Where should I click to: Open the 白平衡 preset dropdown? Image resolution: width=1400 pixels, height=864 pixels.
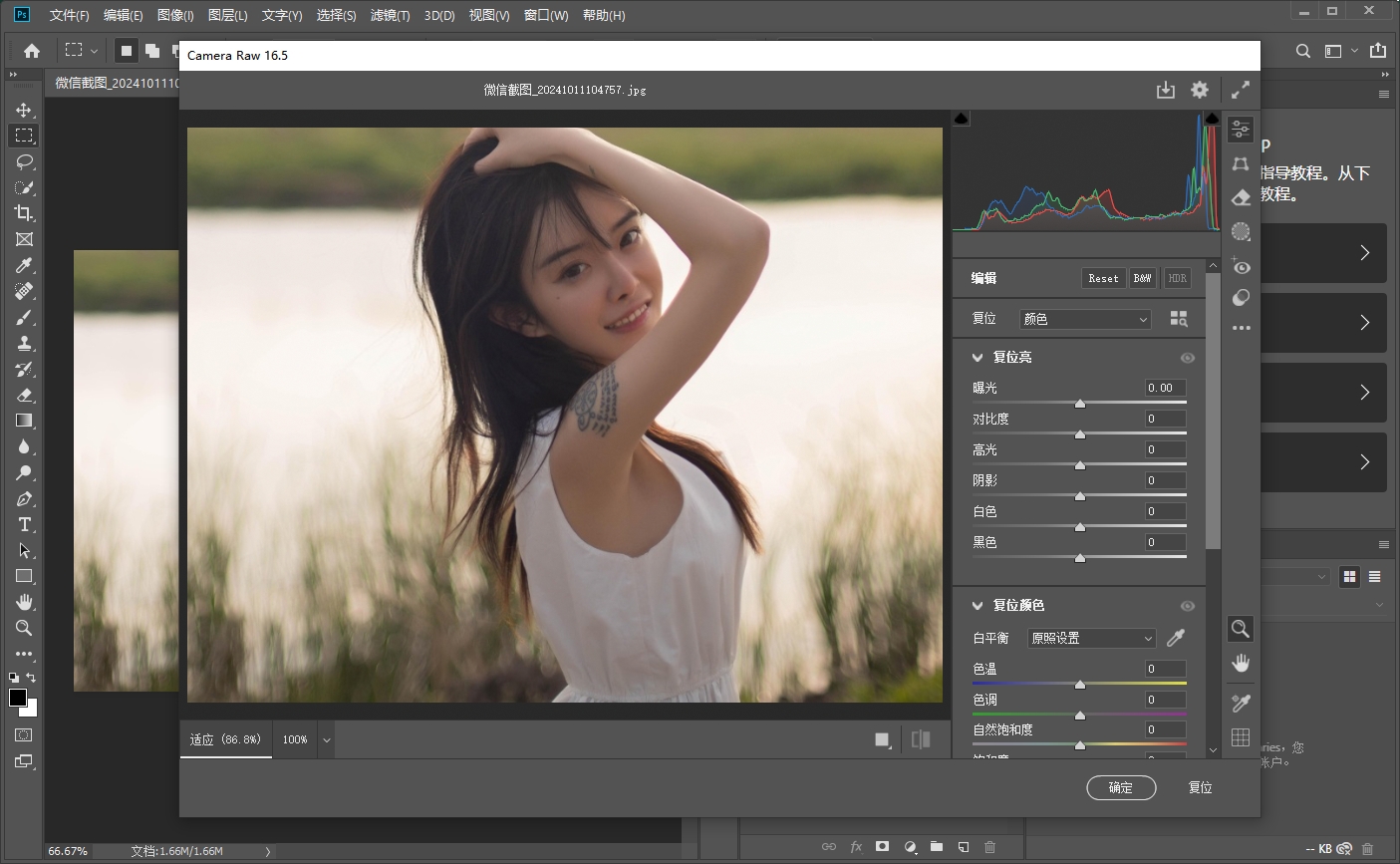(1091, 638)
